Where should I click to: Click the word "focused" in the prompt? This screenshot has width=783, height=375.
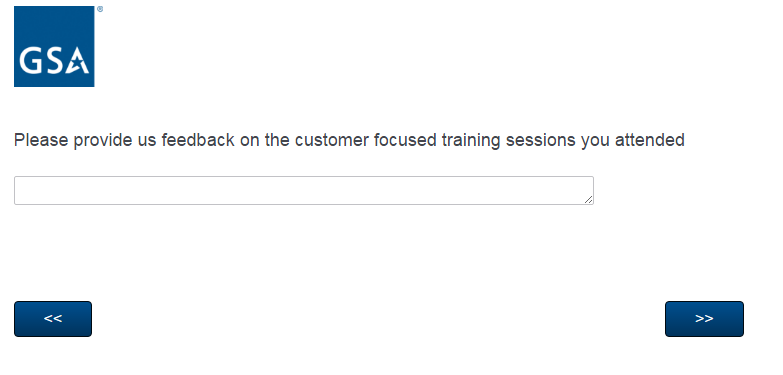[x=405, y=140]
